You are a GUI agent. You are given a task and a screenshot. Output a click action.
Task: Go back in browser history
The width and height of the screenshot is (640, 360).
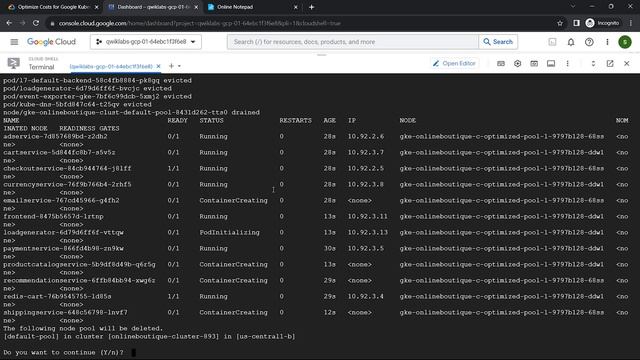pyautogui.click(x=9, y=23)
